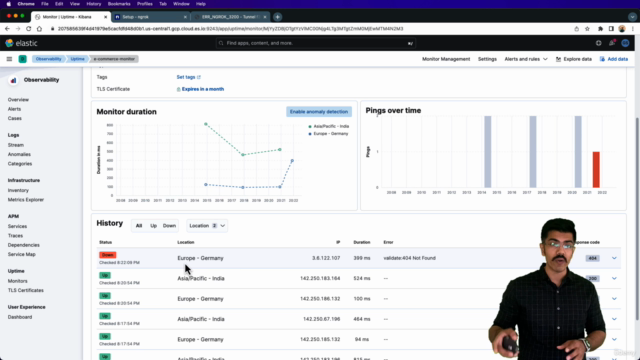
Task: Click the browser home icon
Action: [x=39, y=29]
